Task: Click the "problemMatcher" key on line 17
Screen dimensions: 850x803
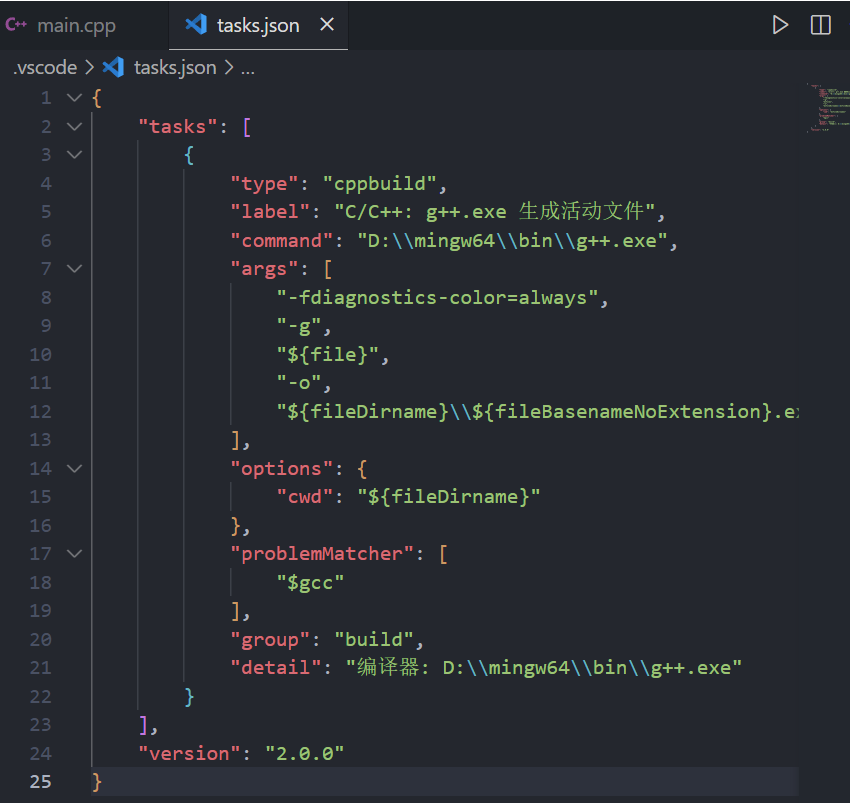Action: pos(322,554)
